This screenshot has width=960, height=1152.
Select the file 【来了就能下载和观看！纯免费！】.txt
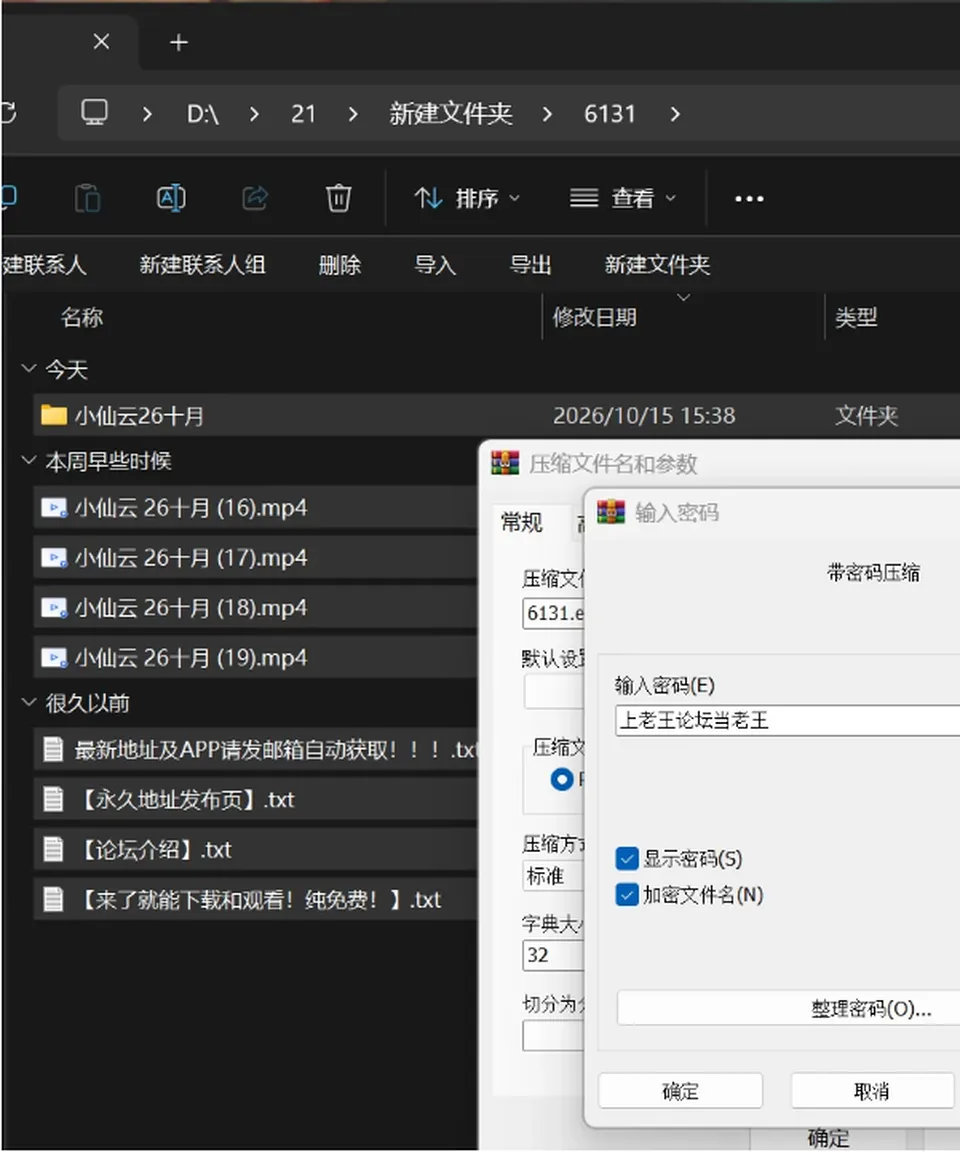click(x=256, y=899)
